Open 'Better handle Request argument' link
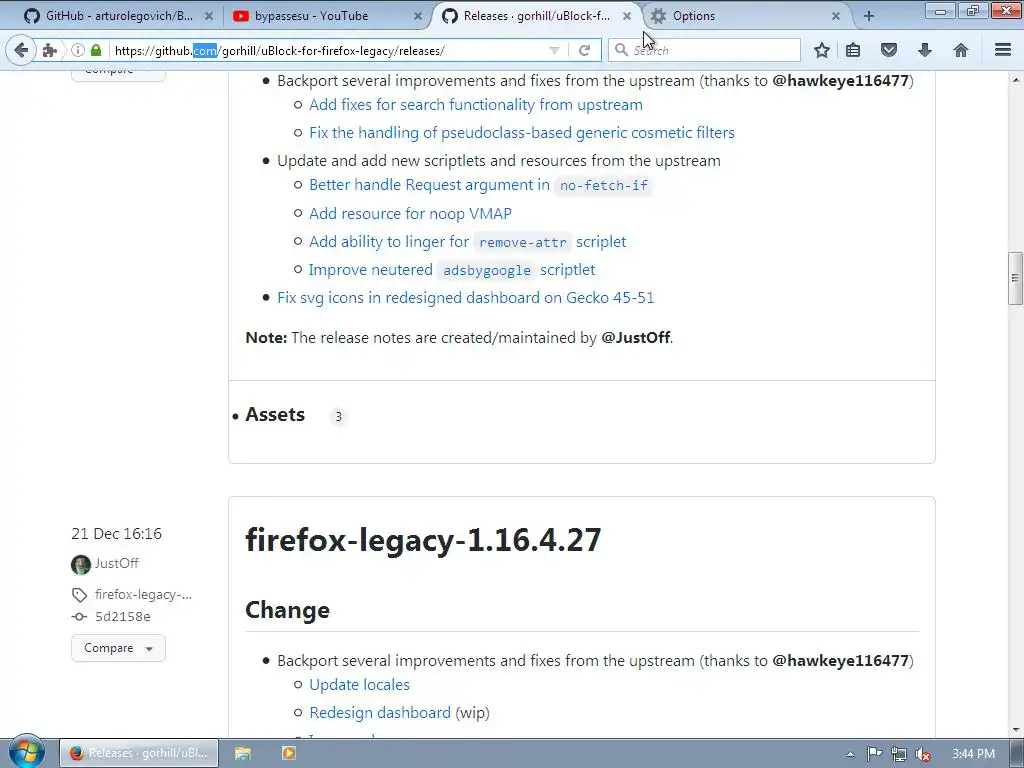This screenshot has height=768, width=1024. pos(480,185)
